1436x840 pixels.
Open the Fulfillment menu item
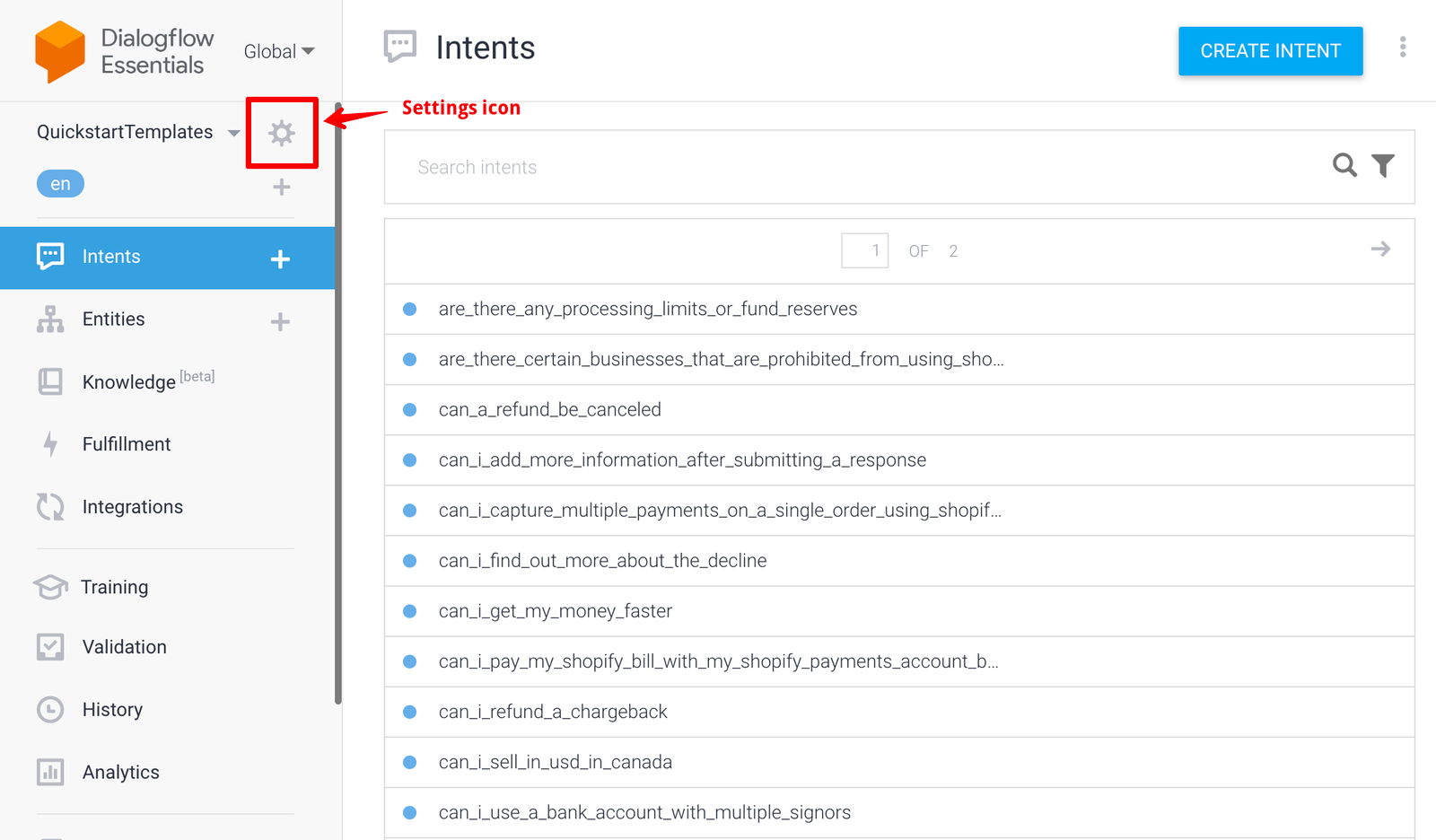coord(126,444)
